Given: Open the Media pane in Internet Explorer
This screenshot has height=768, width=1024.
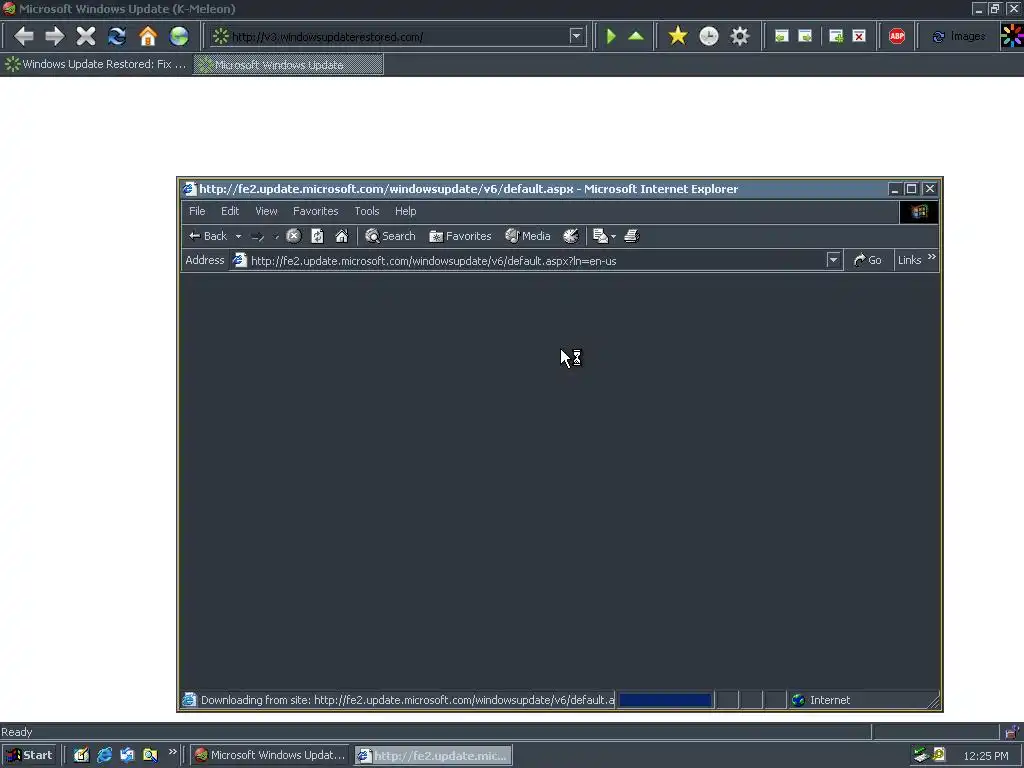Looking at the screenshot, I should pyautogui.click(x=528, y=236).
